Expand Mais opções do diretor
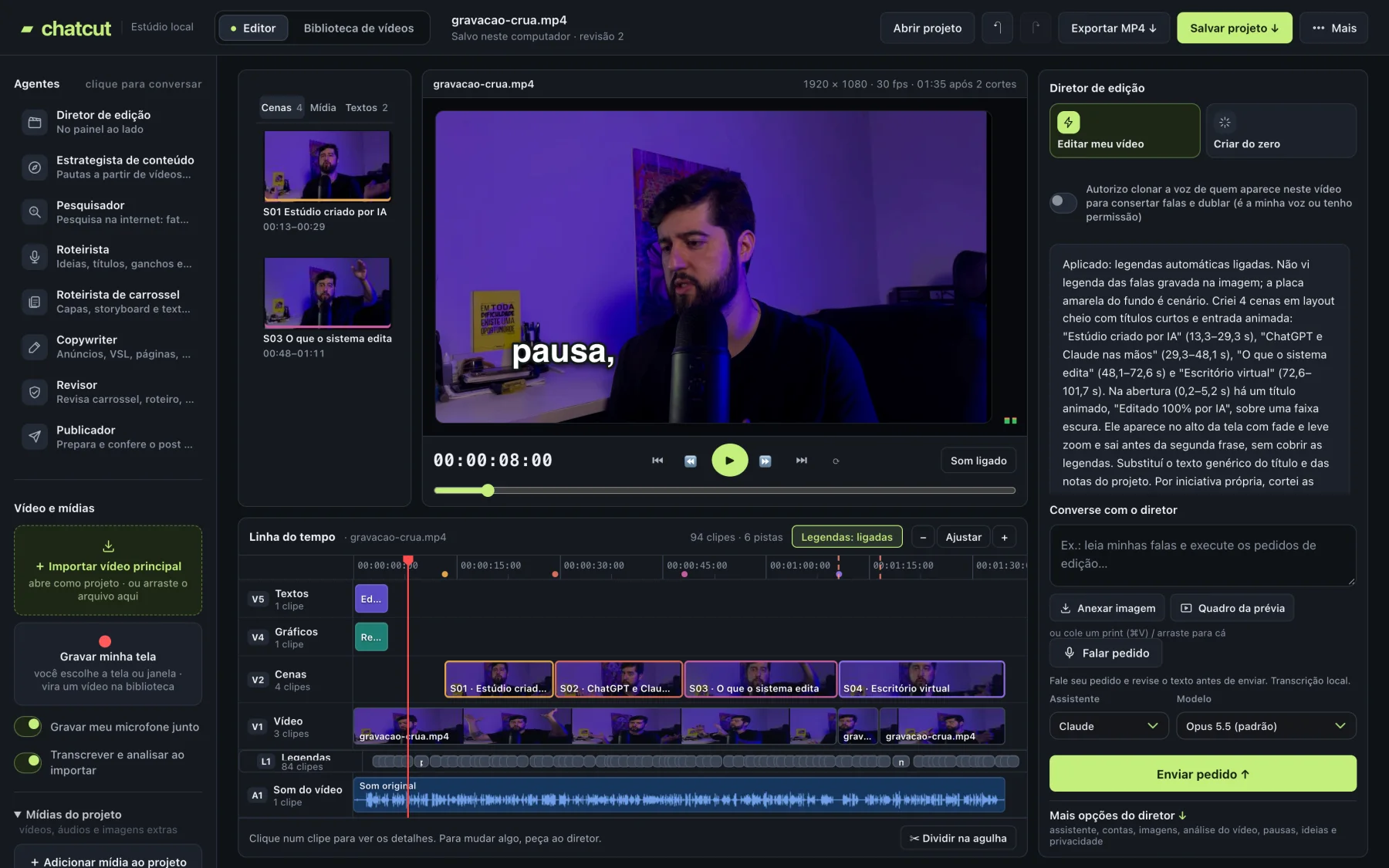Image resolution: width=1389 pixels, height=868 pixels. [x=1118, y=816]
